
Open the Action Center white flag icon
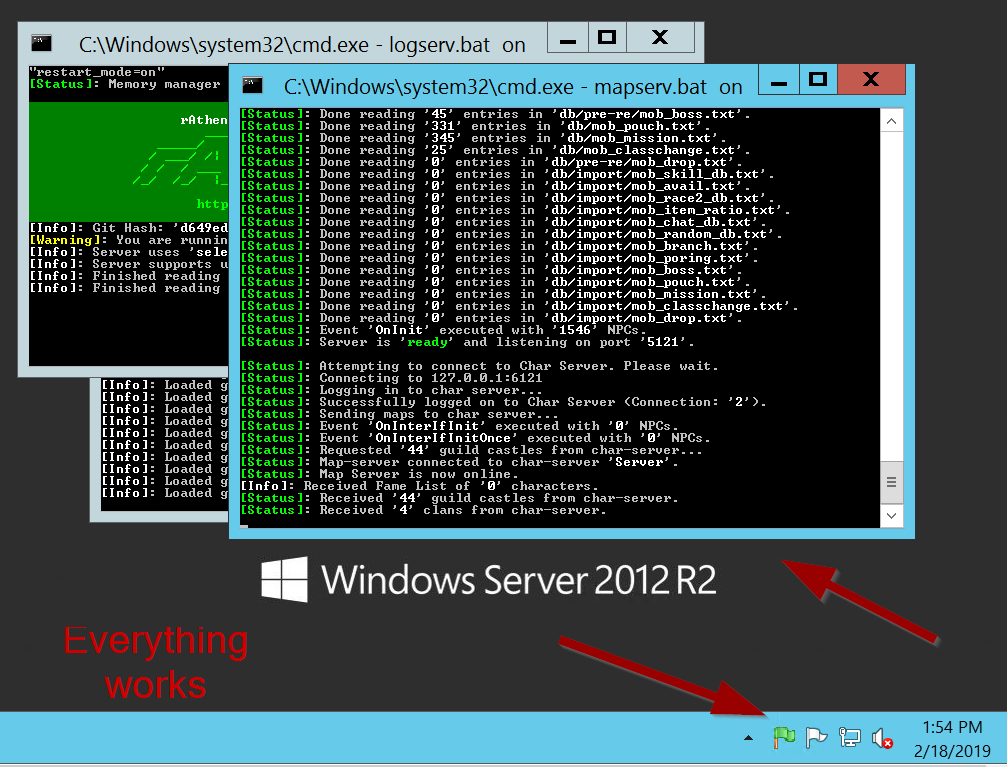[x=816, y=738]
